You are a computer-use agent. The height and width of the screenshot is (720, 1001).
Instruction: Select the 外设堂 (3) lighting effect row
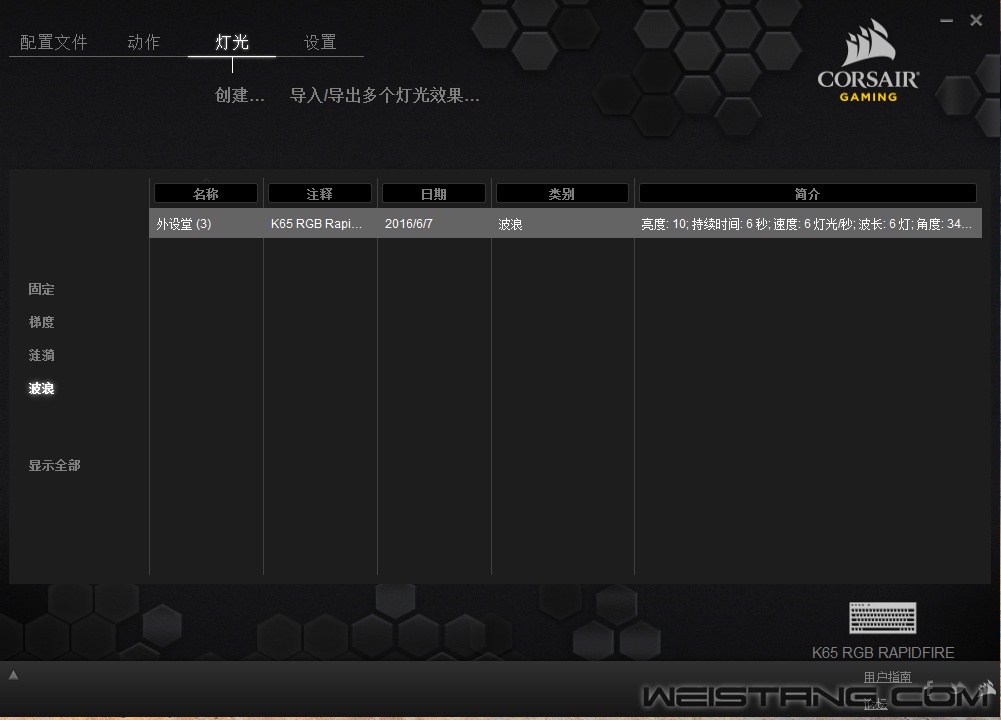tap(566, 223)
